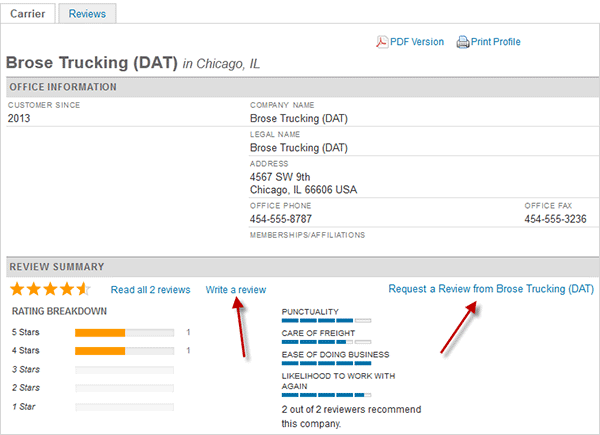Click the Company Name value Brose Trucking
The width and height of the screenshot is (600, 435).
[x=299, y=119]
